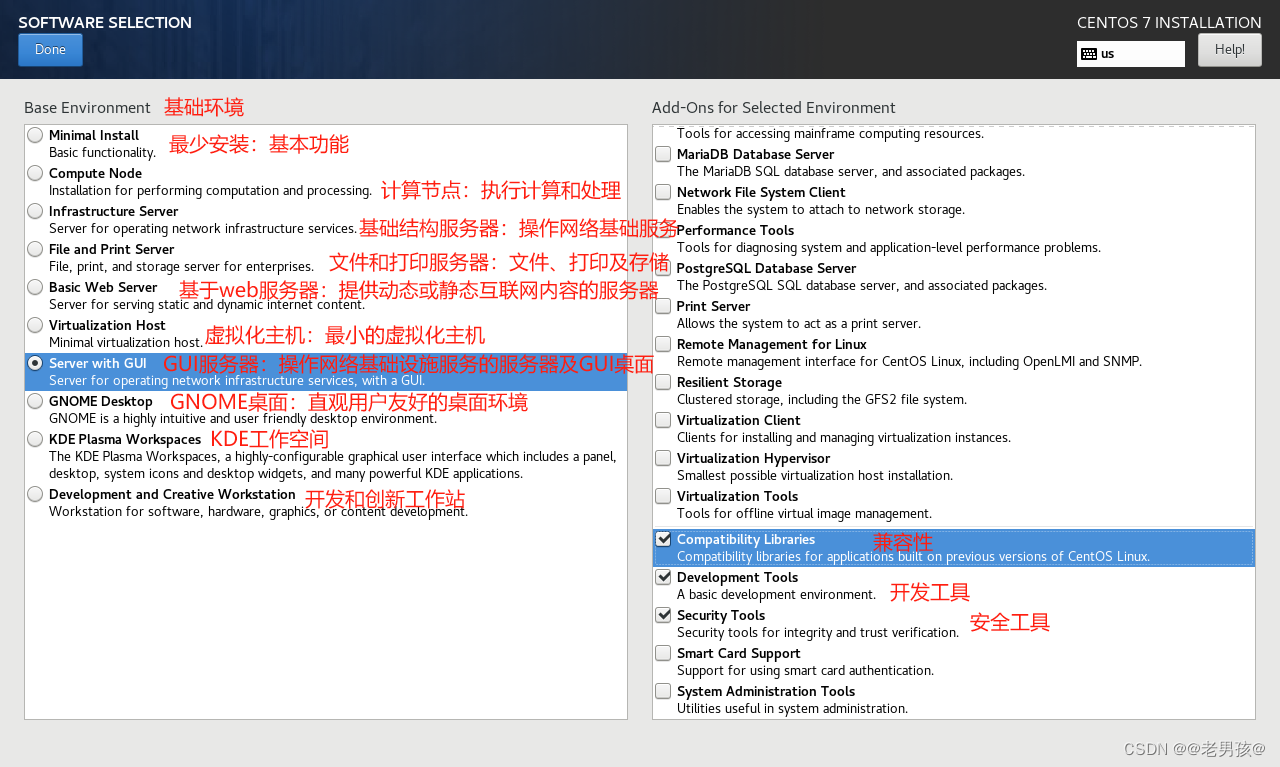1280x767 pixels.
Task: Choose Infrastructure Server base environment
Action: 36,211
